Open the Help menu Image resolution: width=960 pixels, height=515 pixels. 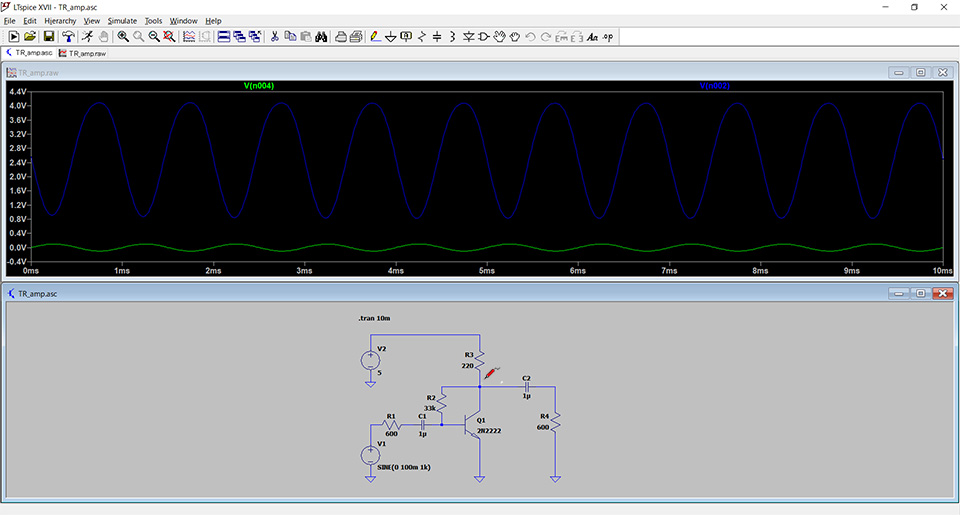click(x=213, y=21)
